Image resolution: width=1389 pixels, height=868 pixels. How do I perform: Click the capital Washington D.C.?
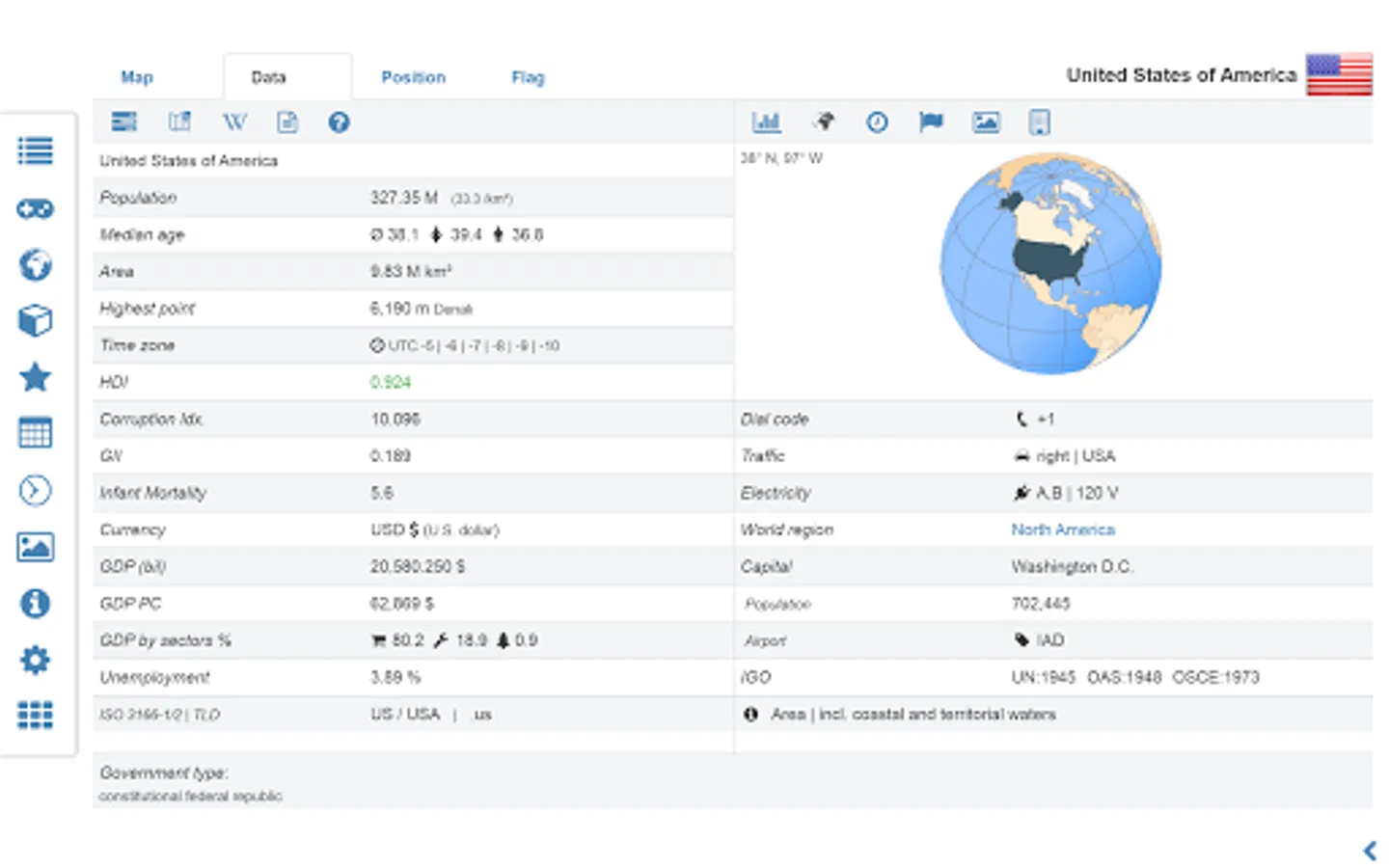click(x=1072, y=566)
